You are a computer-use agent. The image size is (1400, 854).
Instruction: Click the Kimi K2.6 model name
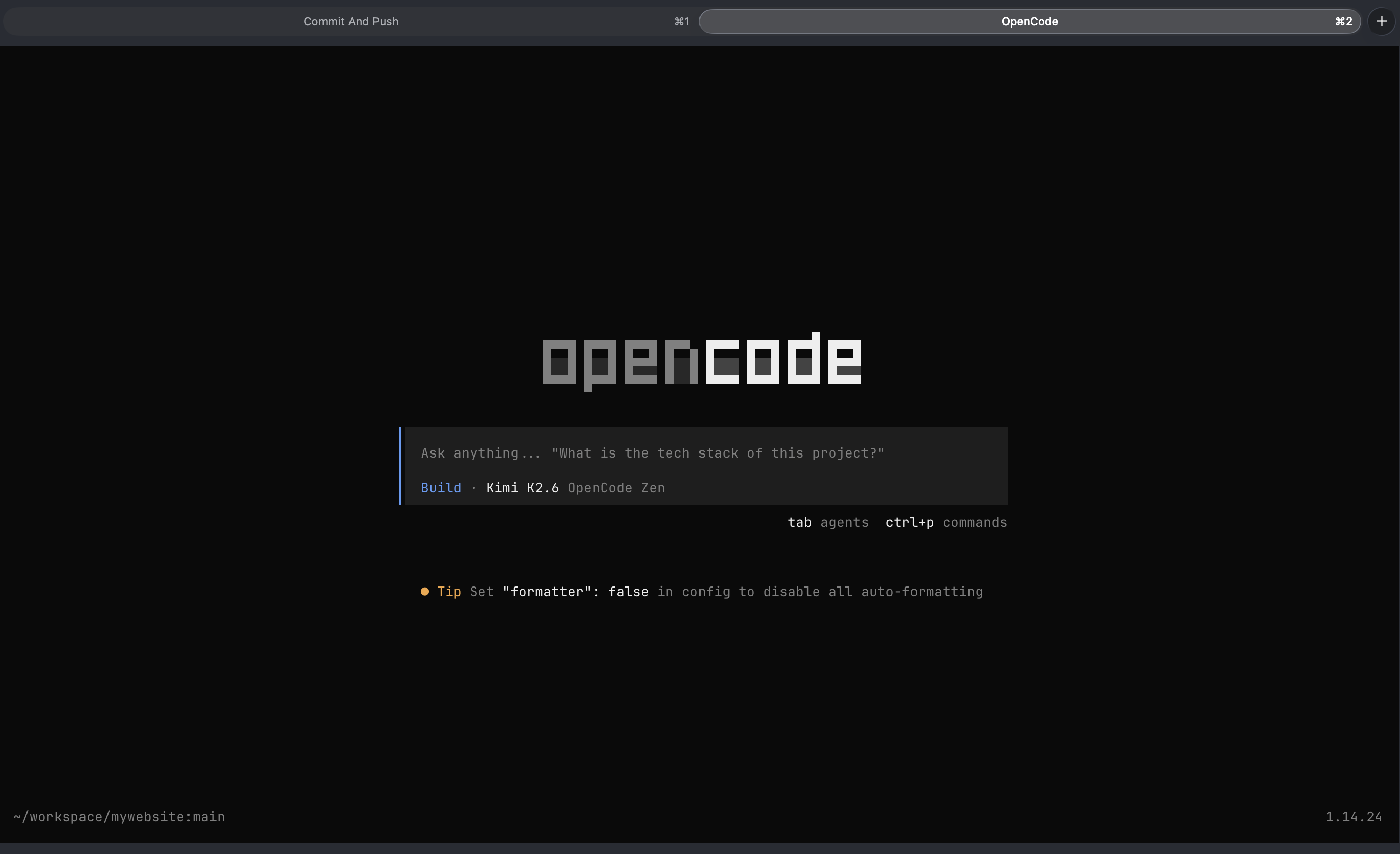click(x=522, y=488)
